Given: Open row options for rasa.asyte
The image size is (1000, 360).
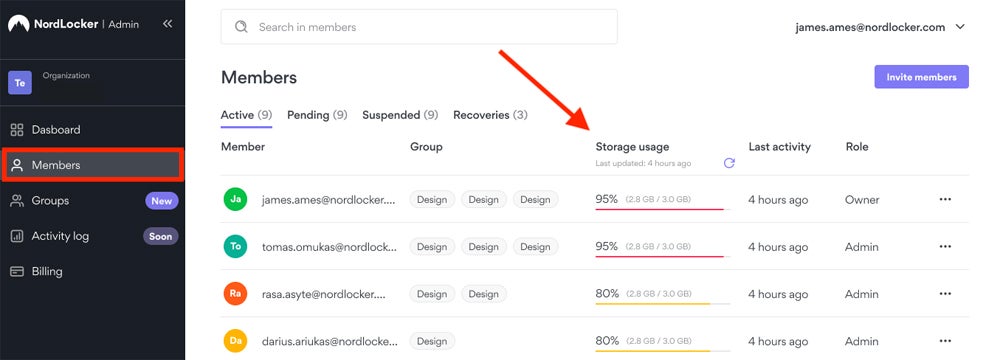Looking at the screenshot, I should pyautogui.click(x=945, y=294).
